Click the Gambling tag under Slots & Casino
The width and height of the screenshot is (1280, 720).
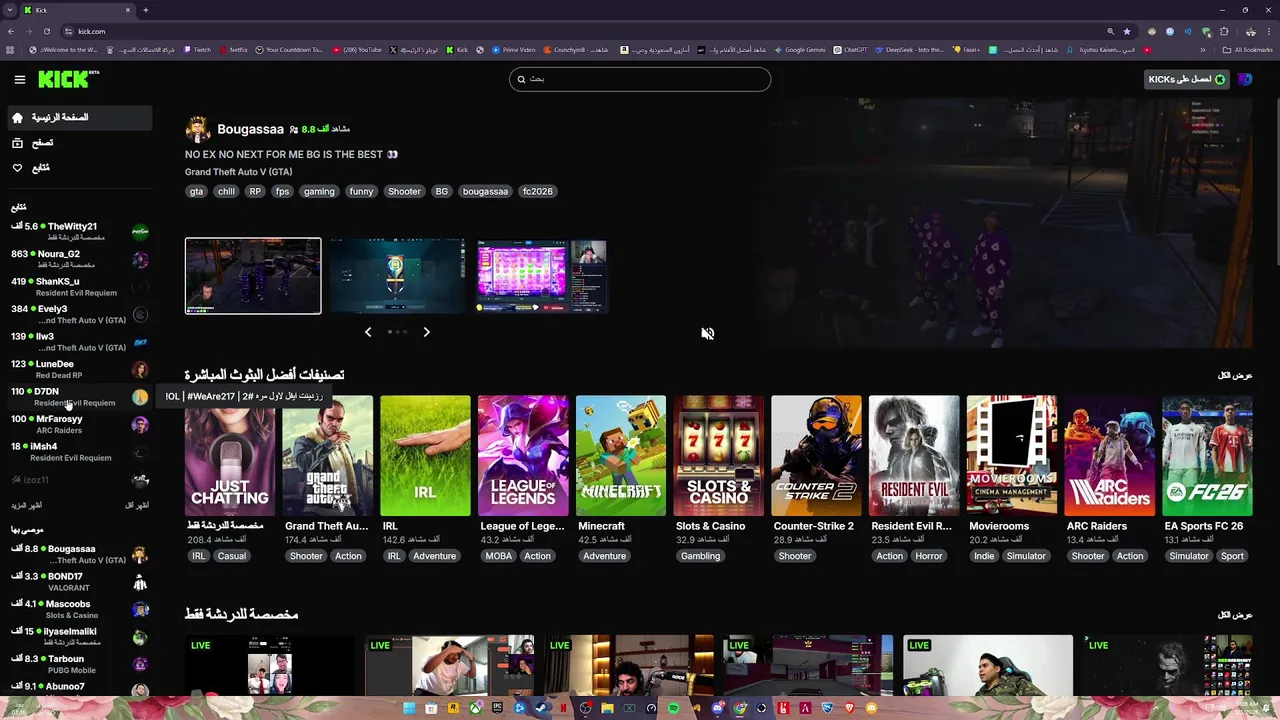point(700,556)
